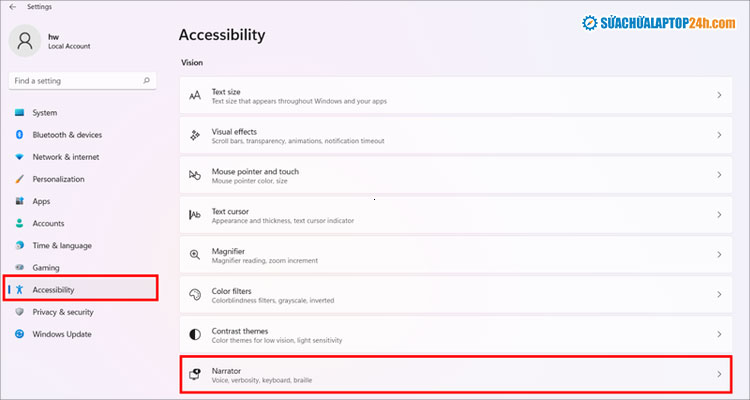Open the Gaming settings page
This screenshot has width=750, height=400.
tap(46, 268)
